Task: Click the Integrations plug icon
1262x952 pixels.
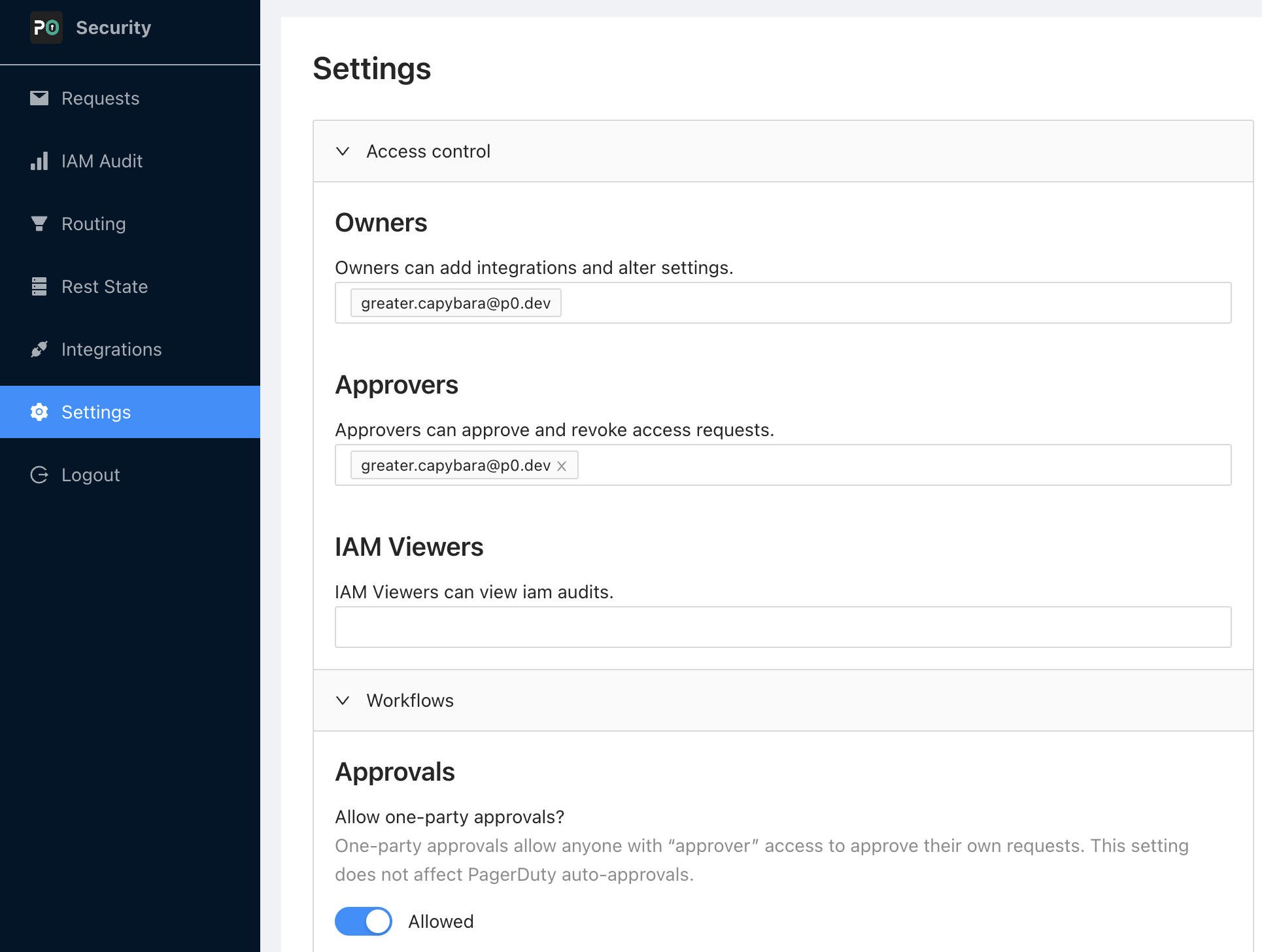Action: [39, 349]
